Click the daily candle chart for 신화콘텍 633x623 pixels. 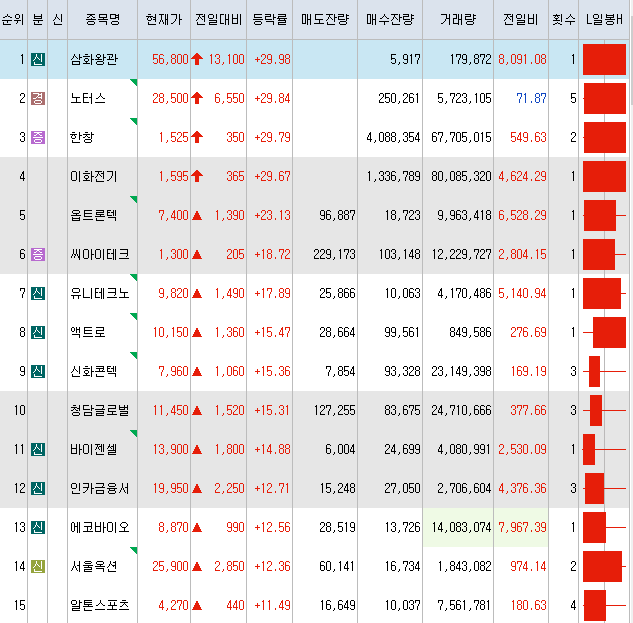[604, 371]
